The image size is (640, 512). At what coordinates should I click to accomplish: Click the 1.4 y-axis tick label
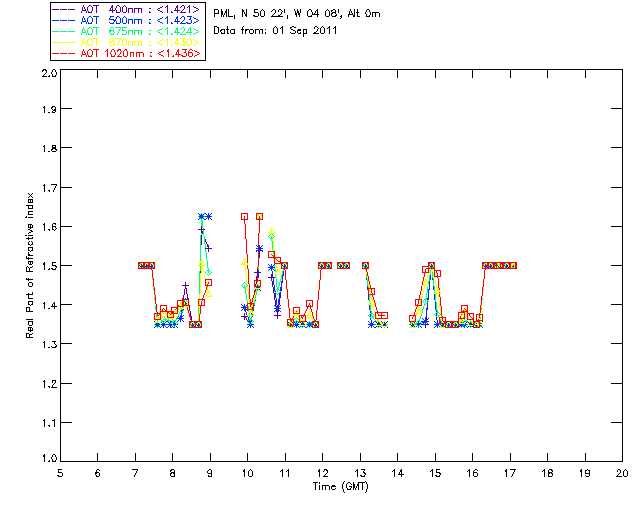pyautogui.click(x=49, y=305)
